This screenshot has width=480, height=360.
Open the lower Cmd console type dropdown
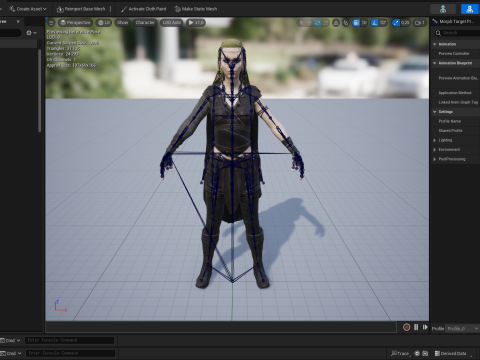tap(11, 353)
